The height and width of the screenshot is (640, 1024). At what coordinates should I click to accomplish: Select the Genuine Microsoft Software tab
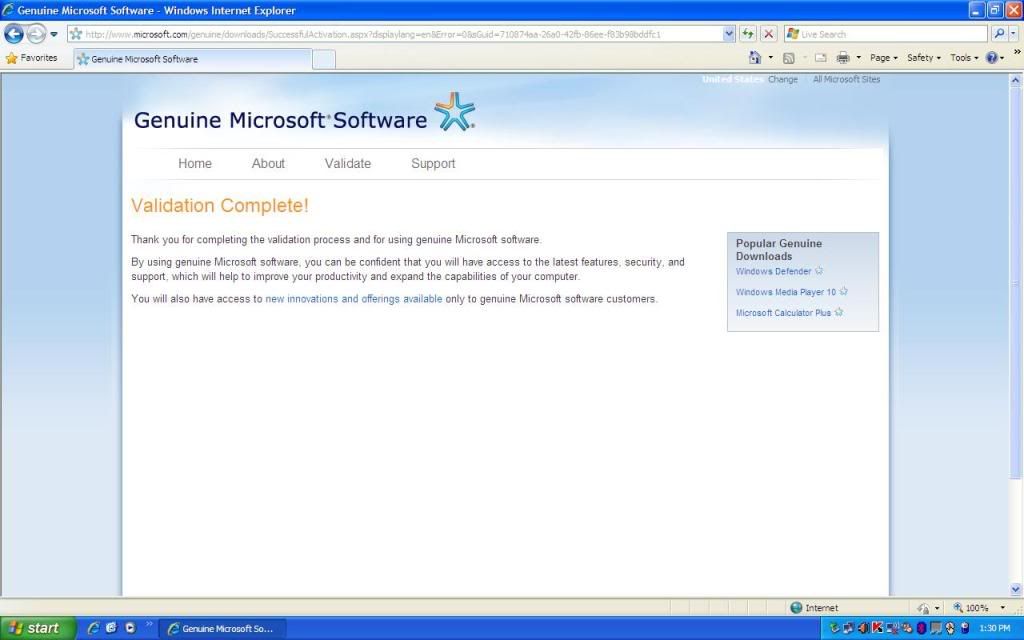pyautogui.click(x=193, y=59)
